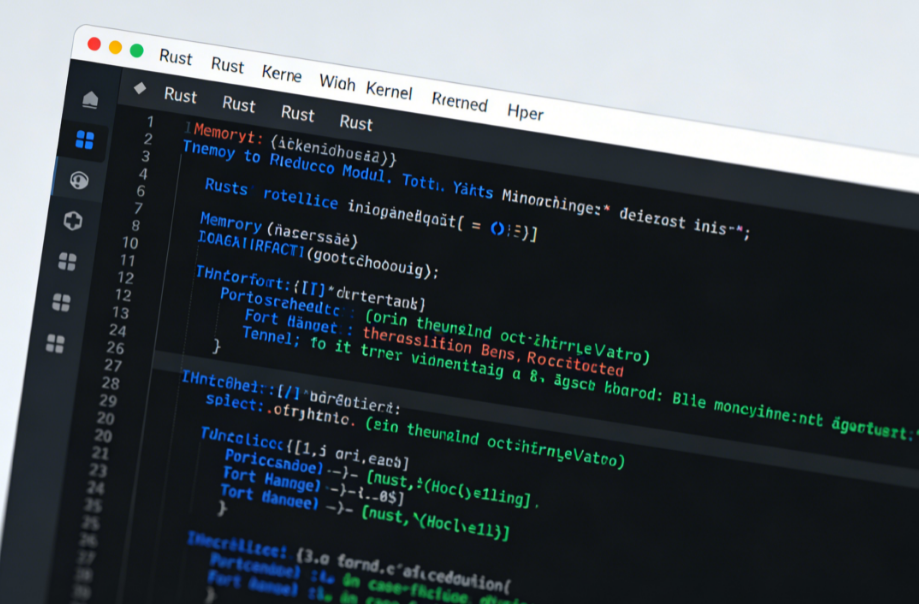Open the "Wiah" menu

337,83
